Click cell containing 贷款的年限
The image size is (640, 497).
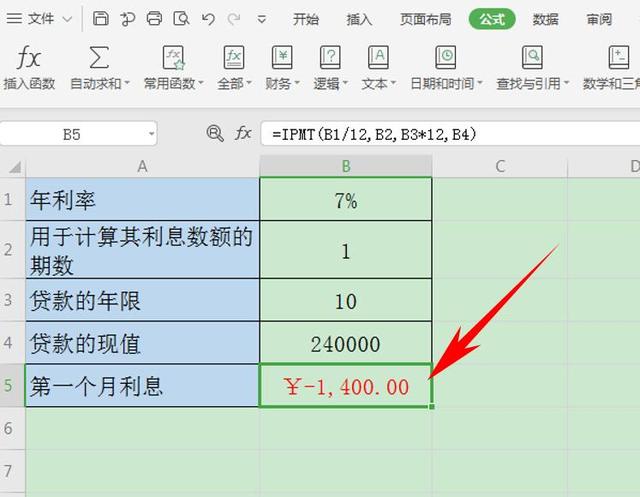(142, 300)
